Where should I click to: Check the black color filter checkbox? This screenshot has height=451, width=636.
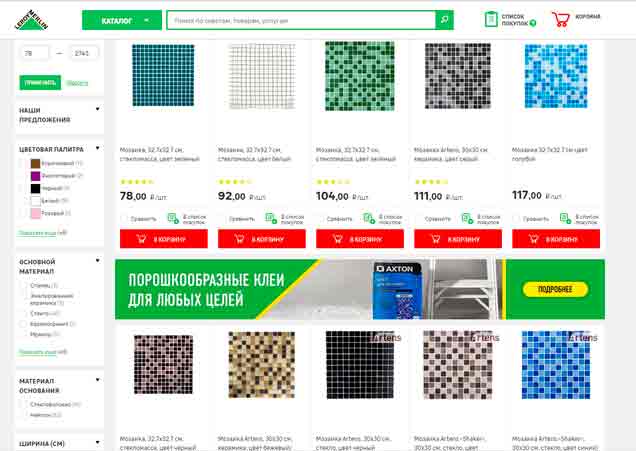[x=23, y=188]
